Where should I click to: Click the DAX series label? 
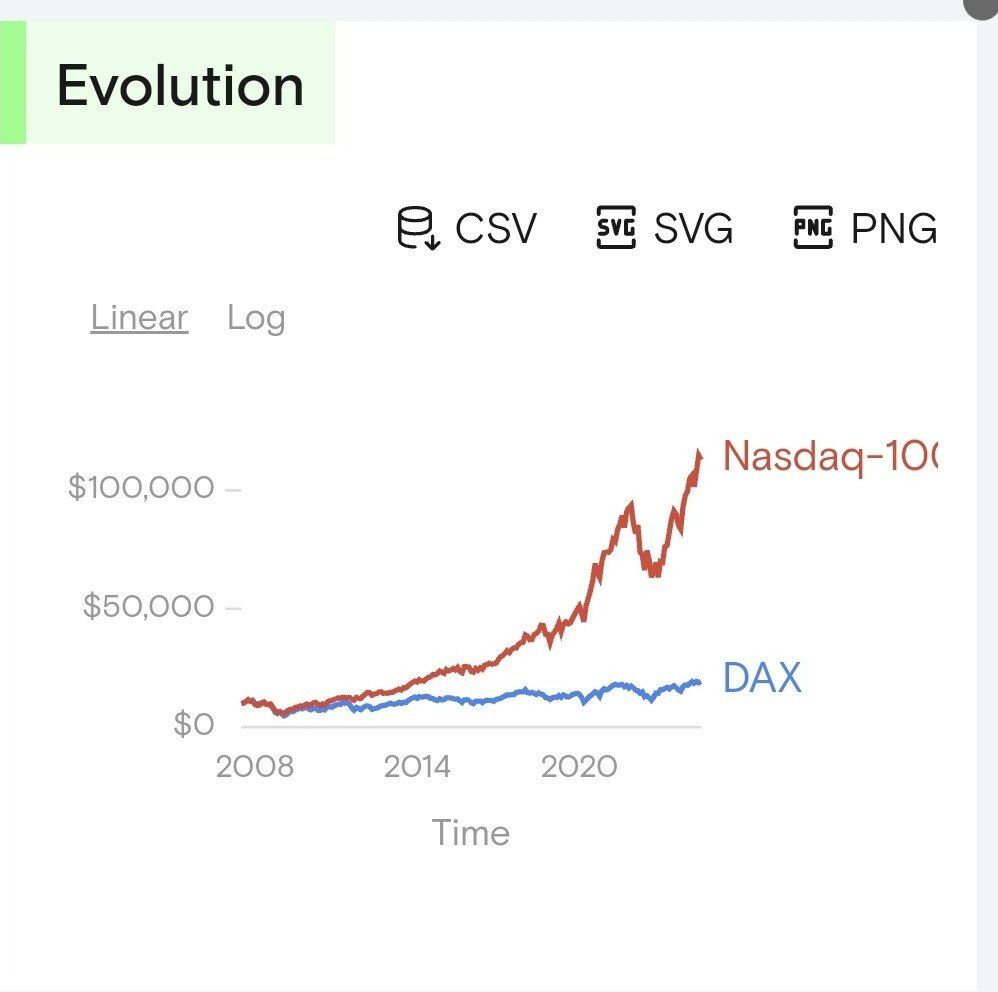tap(762, 679)
